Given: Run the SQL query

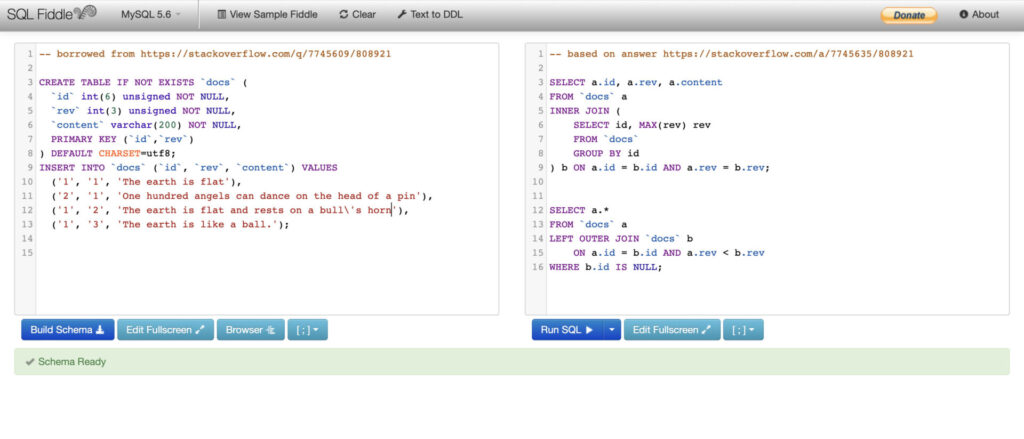Looking at the screenshot, I should click(x=567, y=329).
